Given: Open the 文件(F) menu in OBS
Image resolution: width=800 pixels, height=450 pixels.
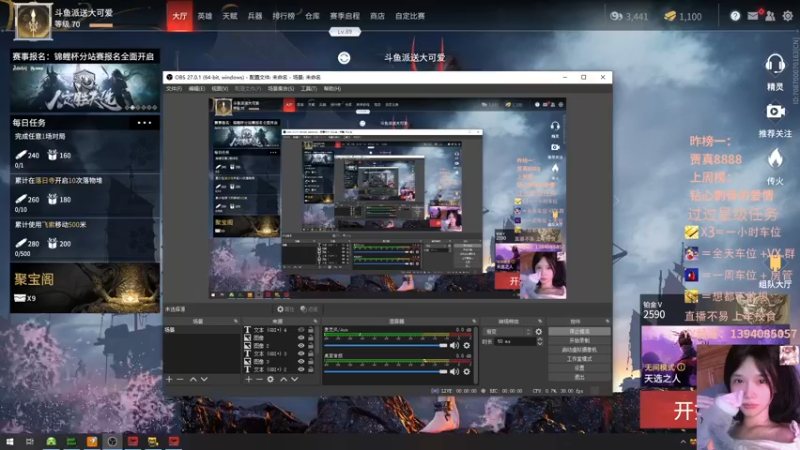Looking at the screenshot, I should coord(173,89).
